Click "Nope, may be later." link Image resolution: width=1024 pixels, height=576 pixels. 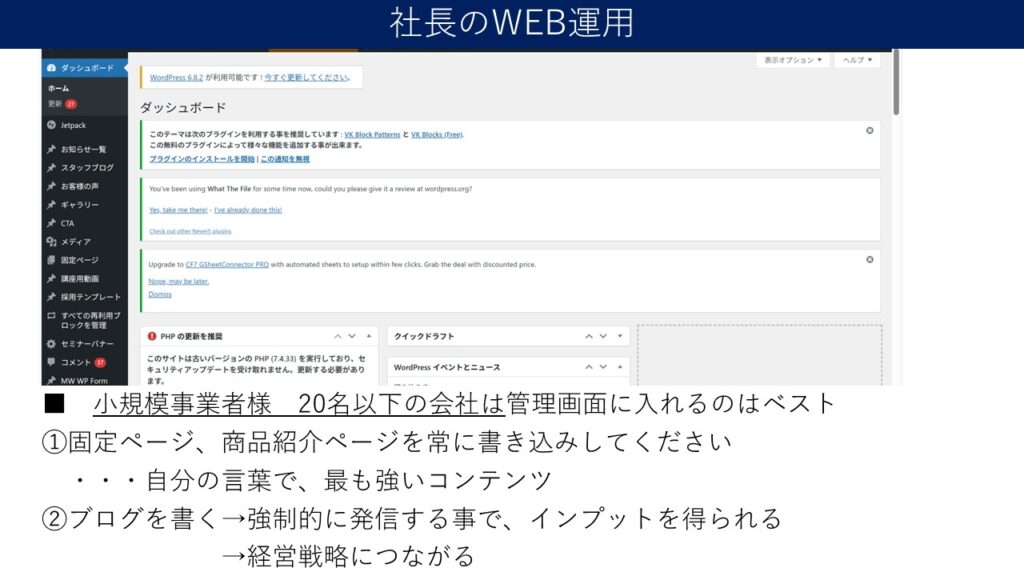click(x=179, y=282)
